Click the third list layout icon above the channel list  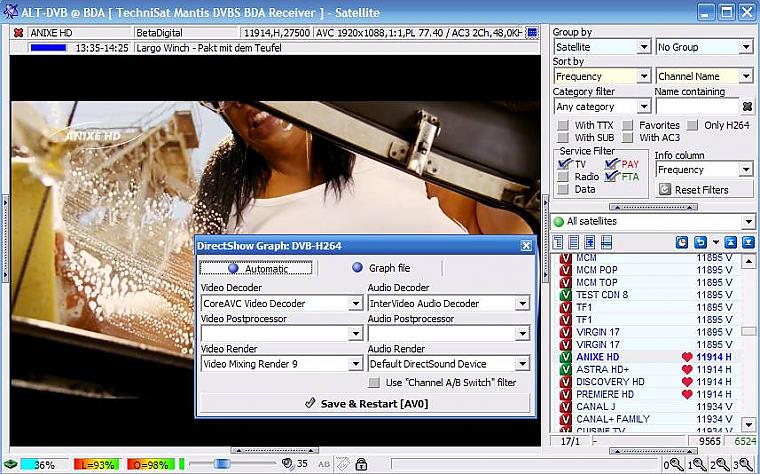click(x=590, y=242)
